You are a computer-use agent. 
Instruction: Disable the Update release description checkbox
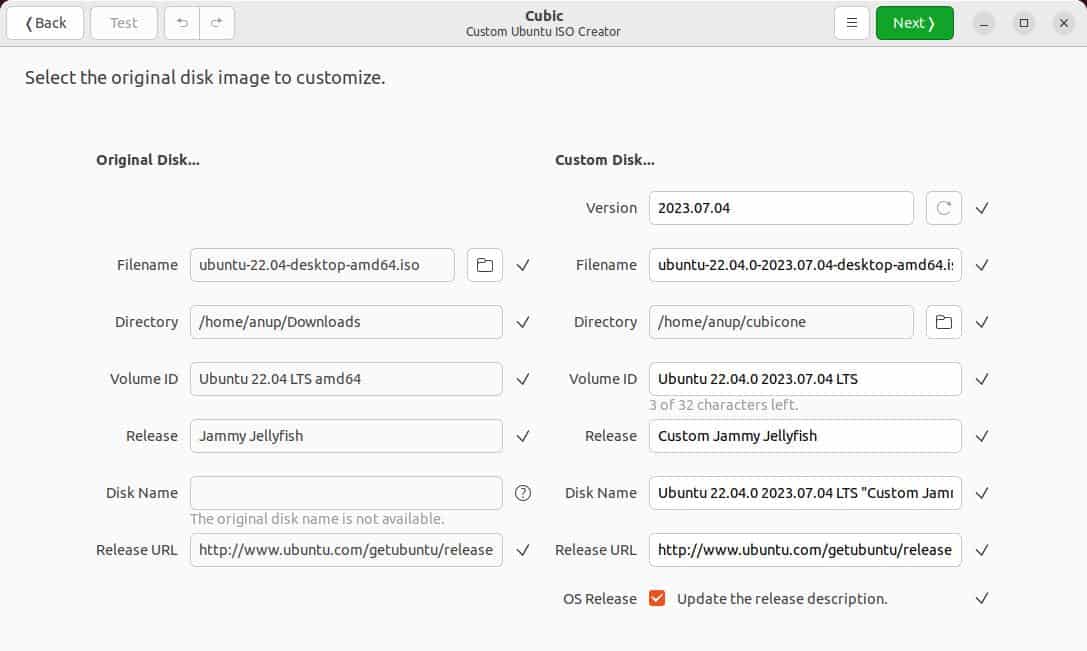[x=657, y=598]
